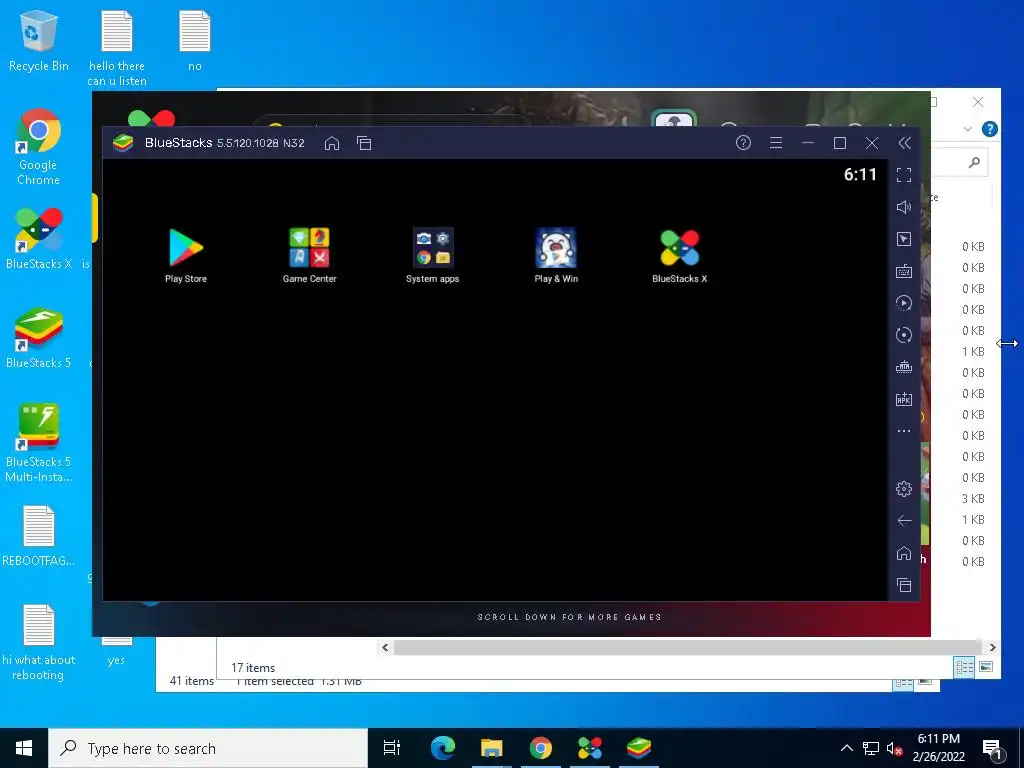Expand the File Explorer ribbon chevron
Screen dimensions: 1024x768
pyautogui.click(x=968, y=129)
